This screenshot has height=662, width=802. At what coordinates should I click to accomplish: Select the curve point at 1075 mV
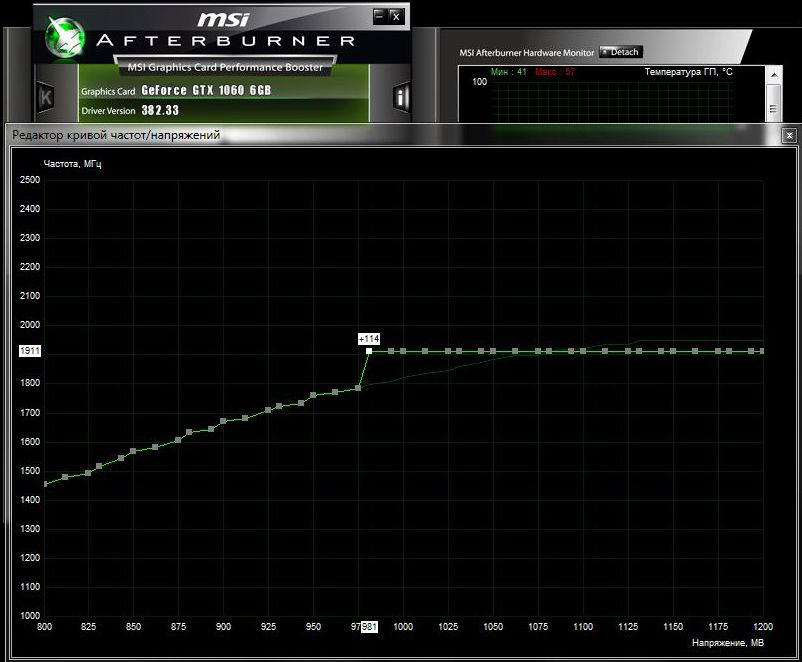tap(538, 351)
